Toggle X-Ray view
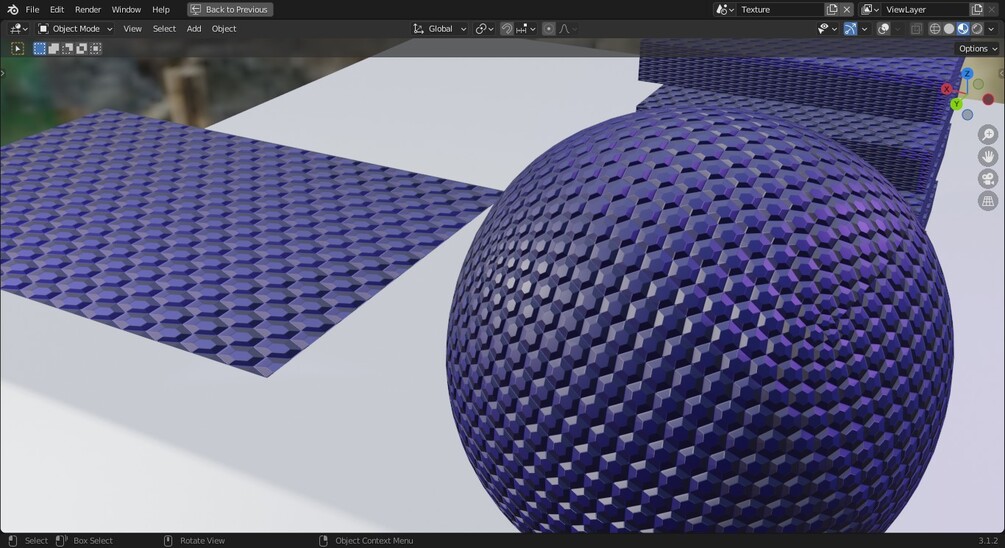 click(917, 29)
